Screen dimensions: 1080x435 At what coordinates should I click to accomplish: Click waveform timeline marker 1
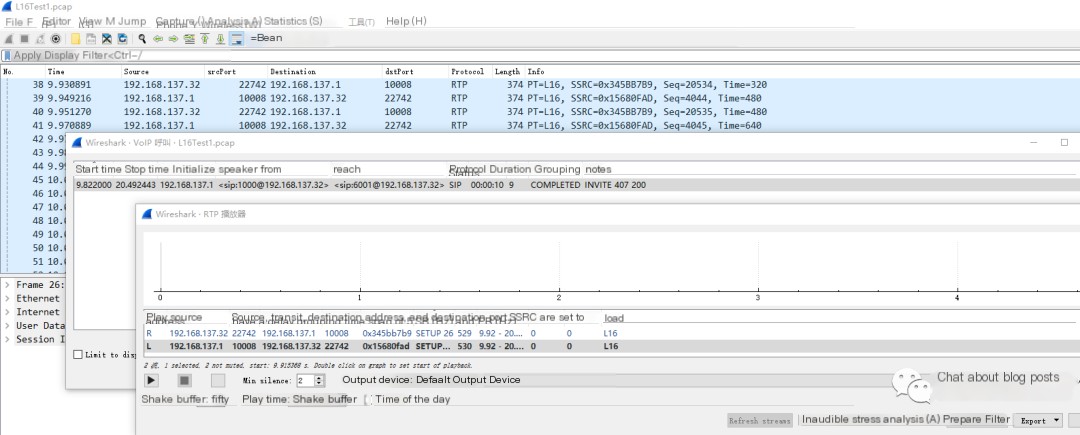360,297
